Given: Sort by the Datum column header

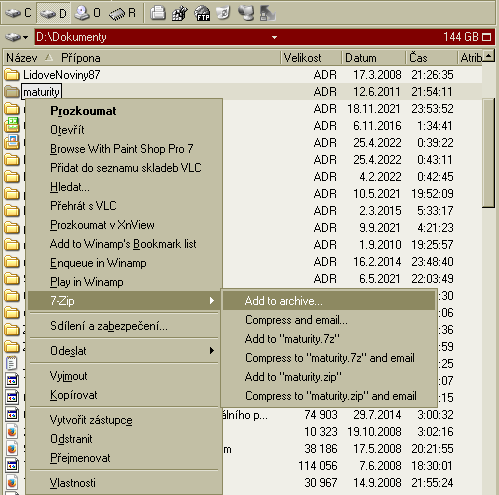Looking at the screenshot, I should [374, 58].
